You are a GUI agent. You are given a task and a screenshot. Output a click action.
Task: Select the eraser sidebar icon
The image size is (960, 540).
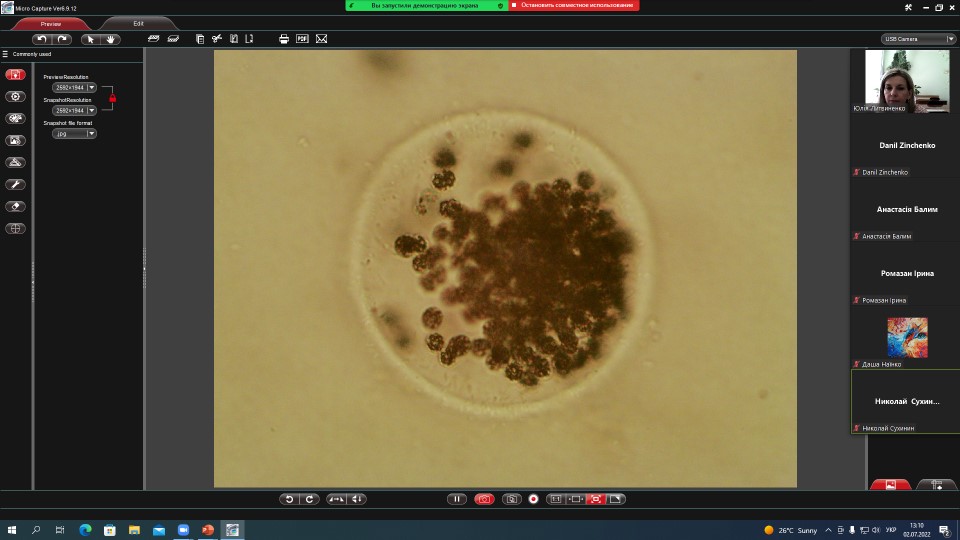coord(15,206)
